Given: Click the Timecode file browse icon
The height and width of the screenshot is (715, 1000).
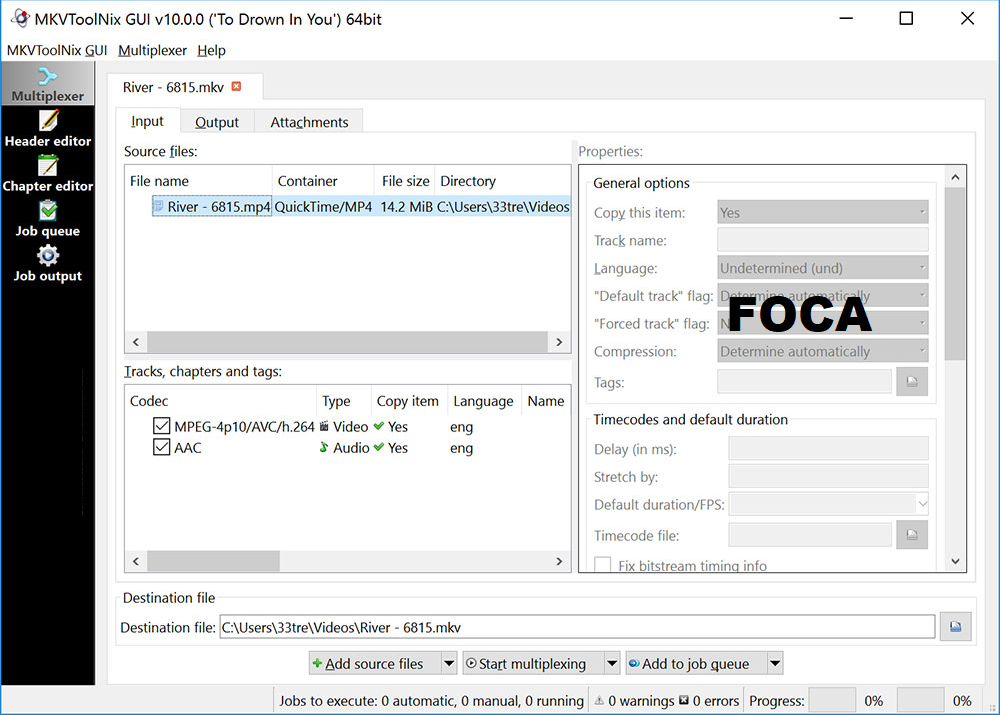Looking at the screenshot, I should tap(912, 534).
